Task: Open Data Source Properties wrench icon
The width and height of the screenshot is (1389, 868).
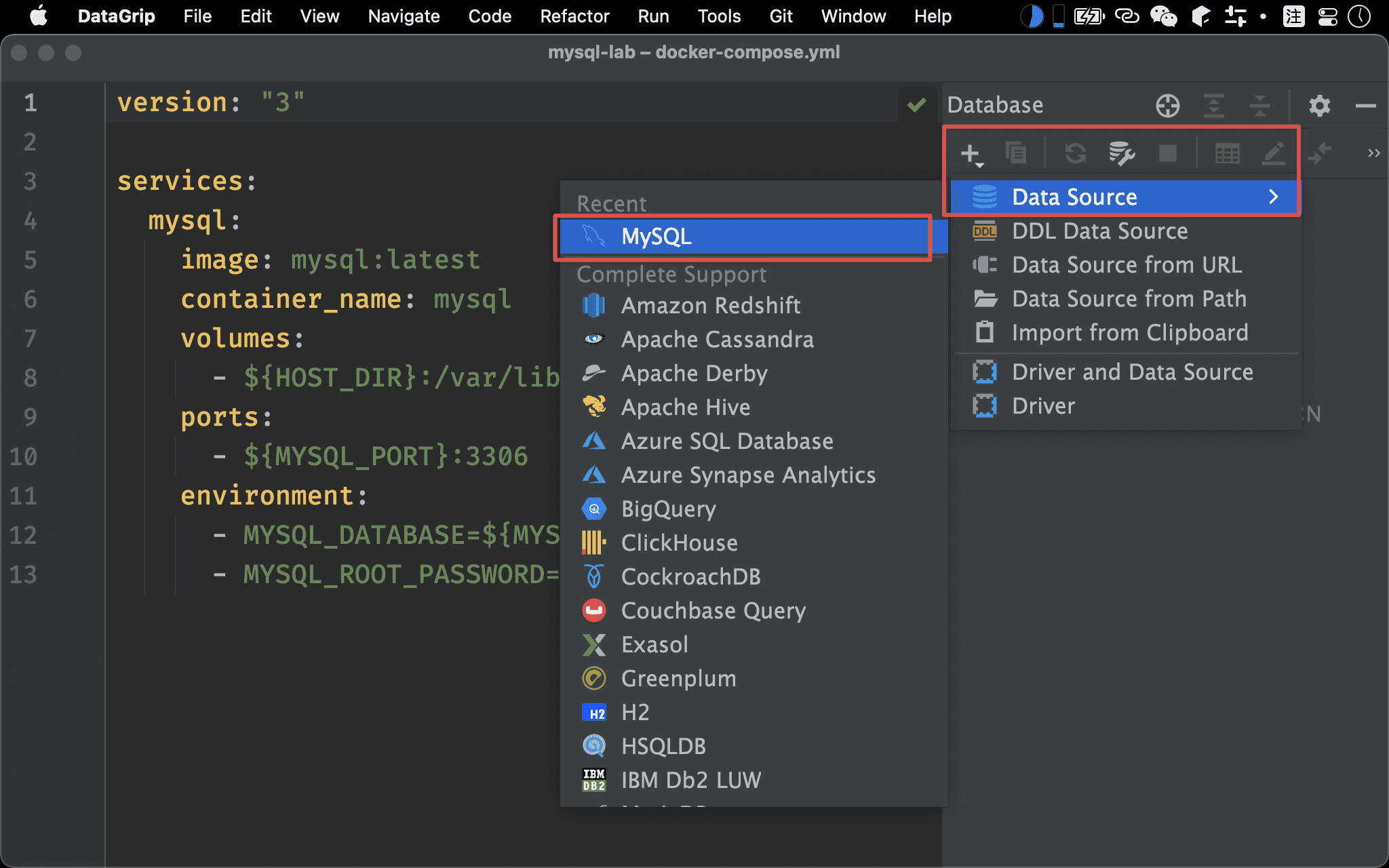Action: click(1121, 153)
